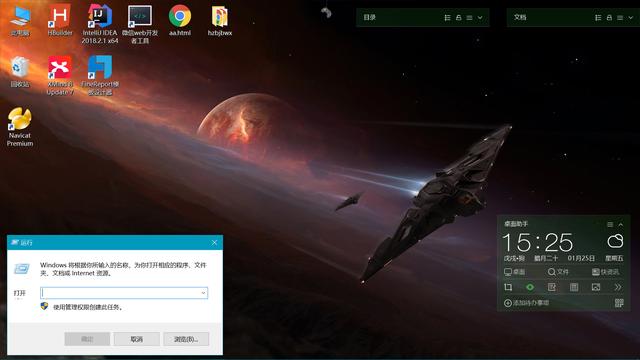Select the aa.html Chrome file icon
The height and width of the screenshot is (360, 640).
click(x=180, y=21)
